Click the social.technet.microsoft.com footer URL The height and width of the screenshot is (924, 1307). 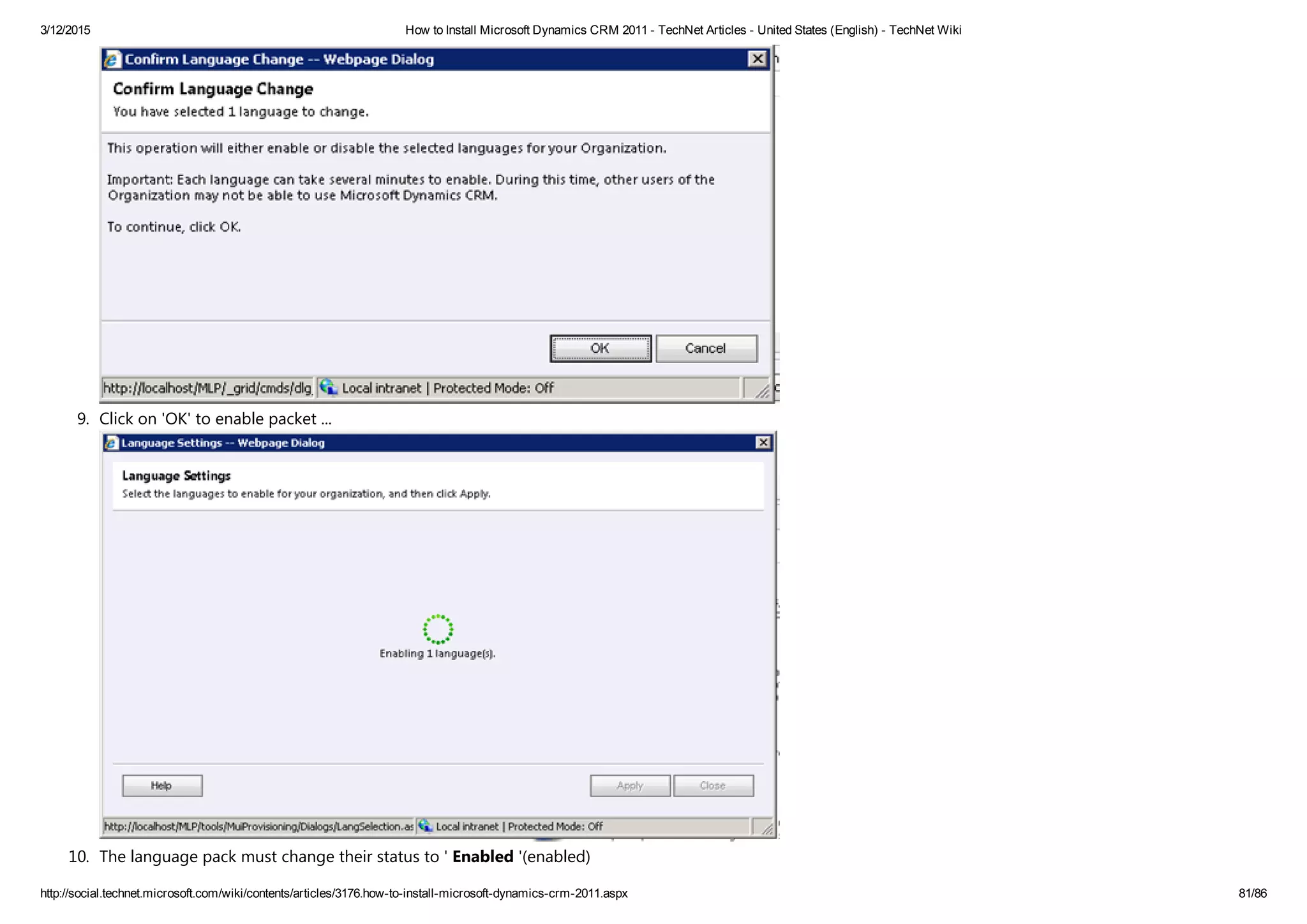click(x=334, y=893)
